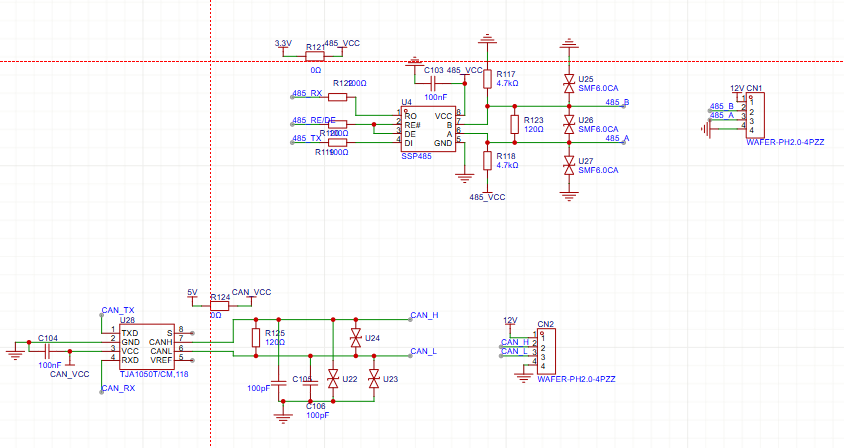Click the 100nF value of C103

[435, 97]
